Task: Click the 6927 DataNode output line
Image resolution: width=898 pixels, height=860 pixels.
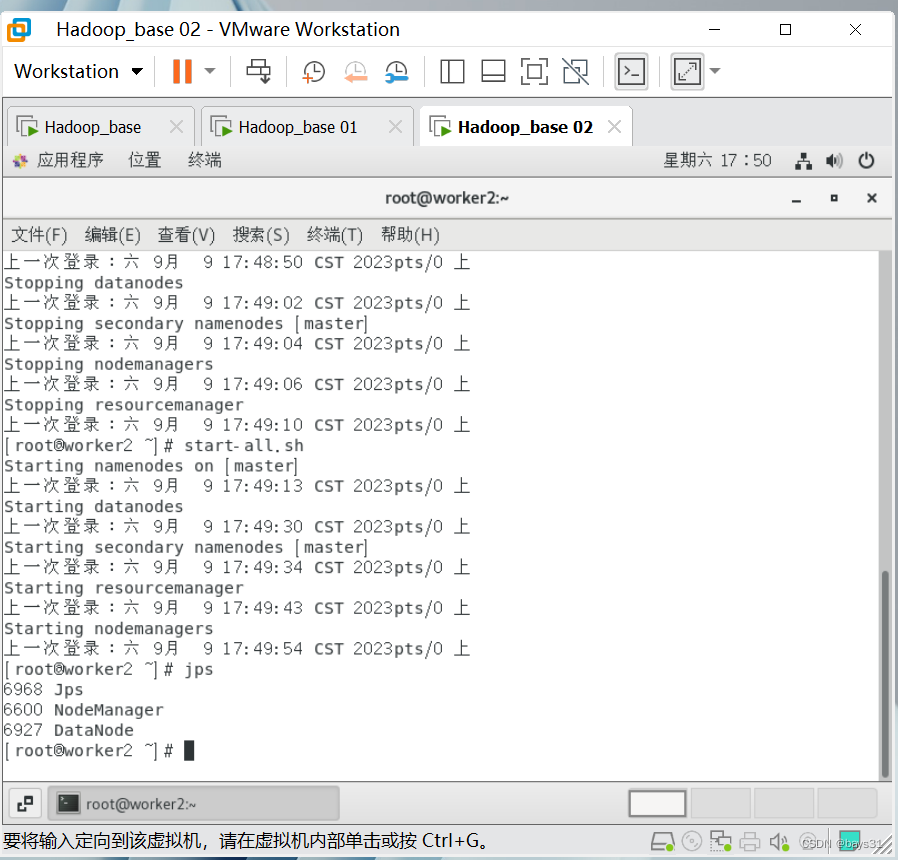Action: [69, 730]
